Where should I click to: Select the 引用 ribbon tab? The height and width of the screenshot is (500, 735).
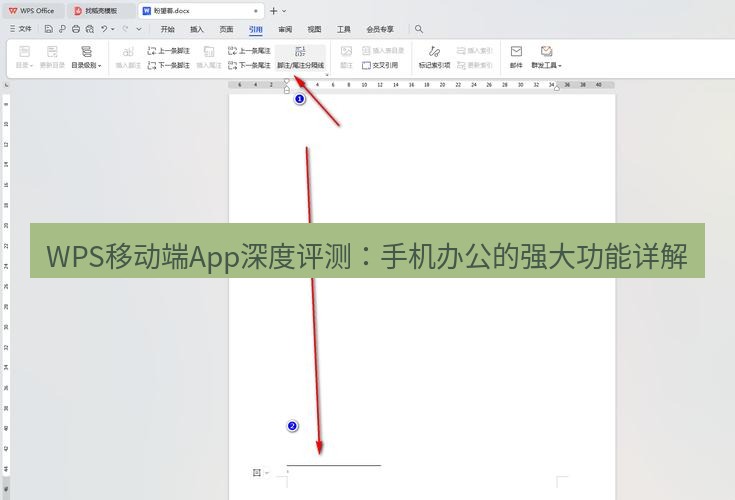point(255,30)
